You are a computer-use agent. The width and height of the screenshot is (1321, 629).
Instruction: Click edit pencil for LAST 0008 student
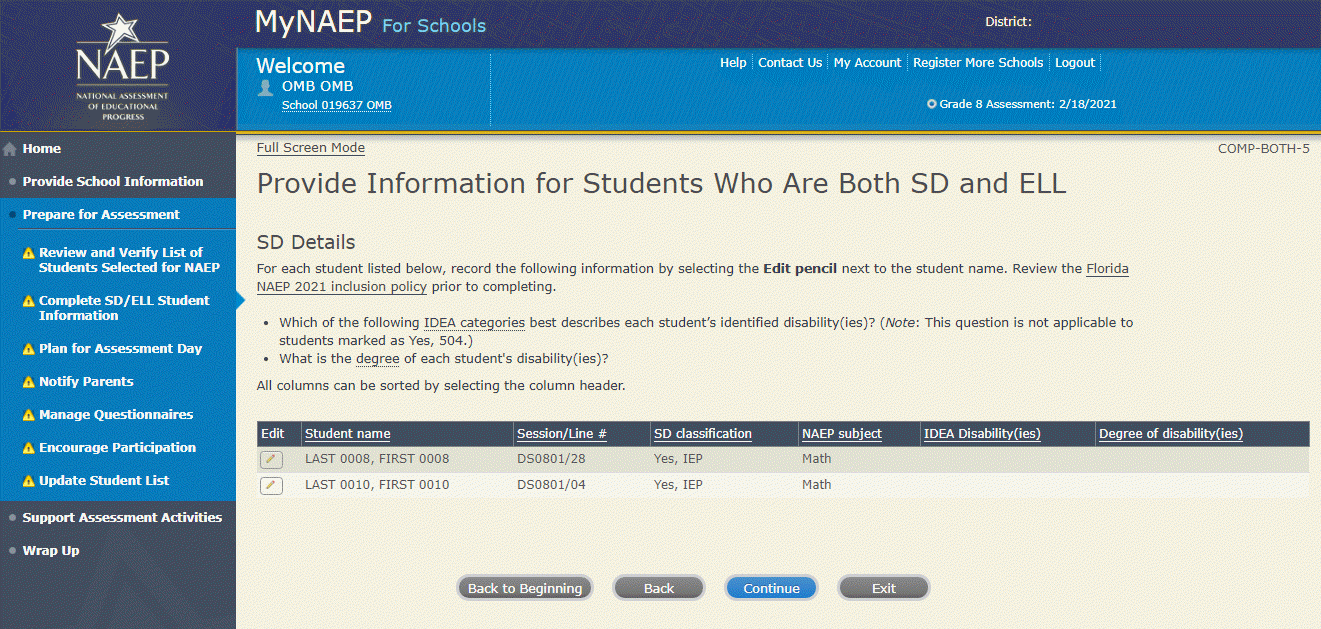[x=271, y=460]
